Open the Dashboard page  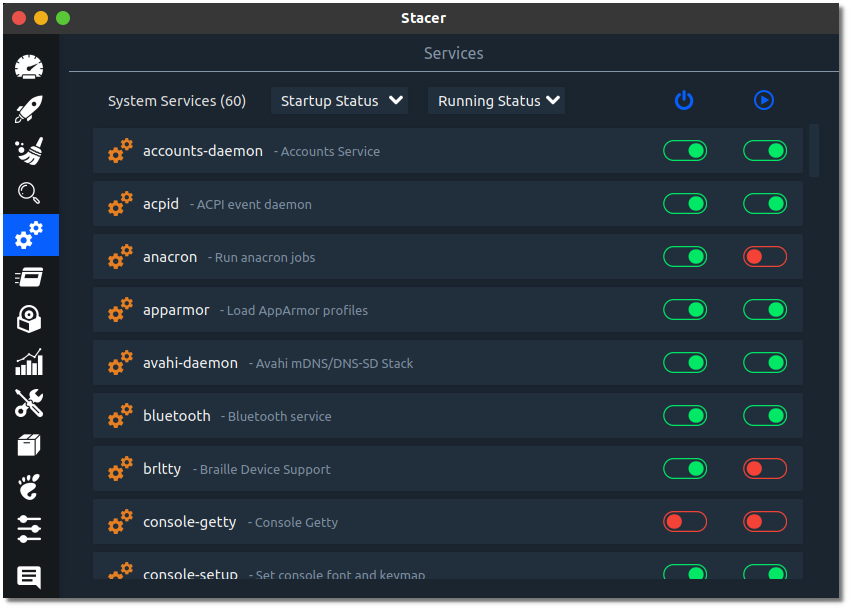29,67
